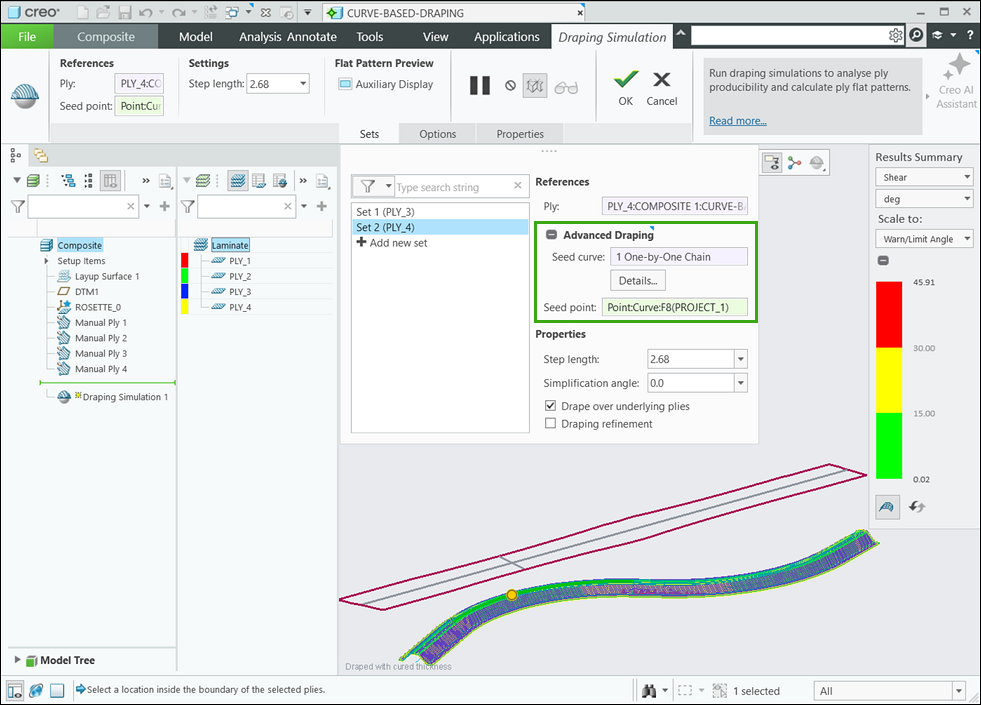Click the draped ply display icon below legend

pyautogui.click(x=887, y=507)
